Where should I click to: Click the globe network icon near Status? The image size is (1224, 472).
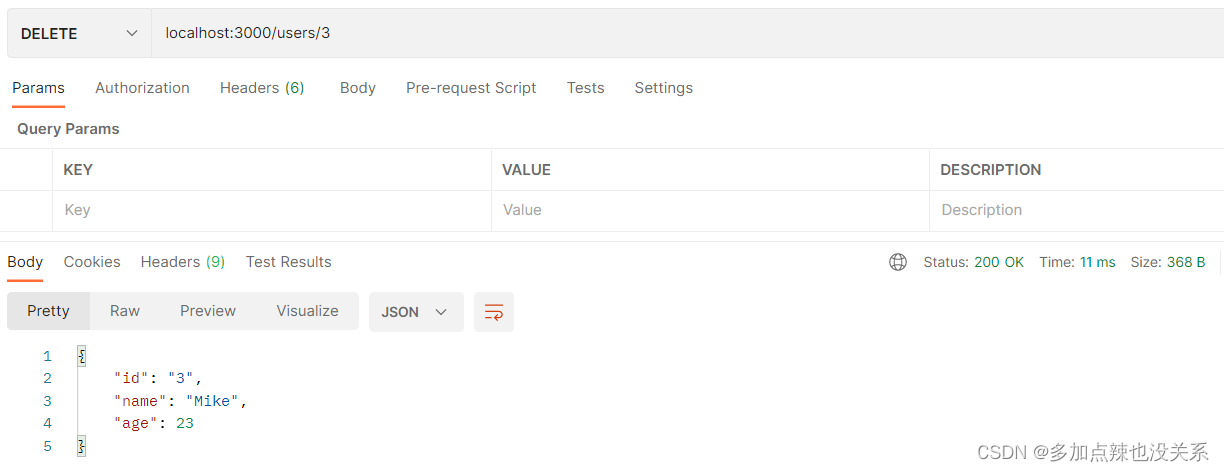(898, 262)
